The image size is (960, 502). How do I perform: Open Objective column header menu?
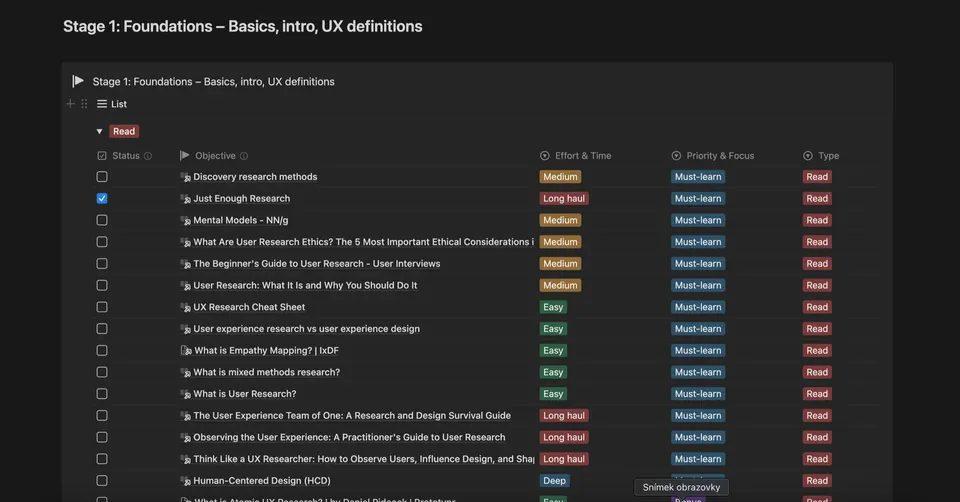click(x=214, y=156)
